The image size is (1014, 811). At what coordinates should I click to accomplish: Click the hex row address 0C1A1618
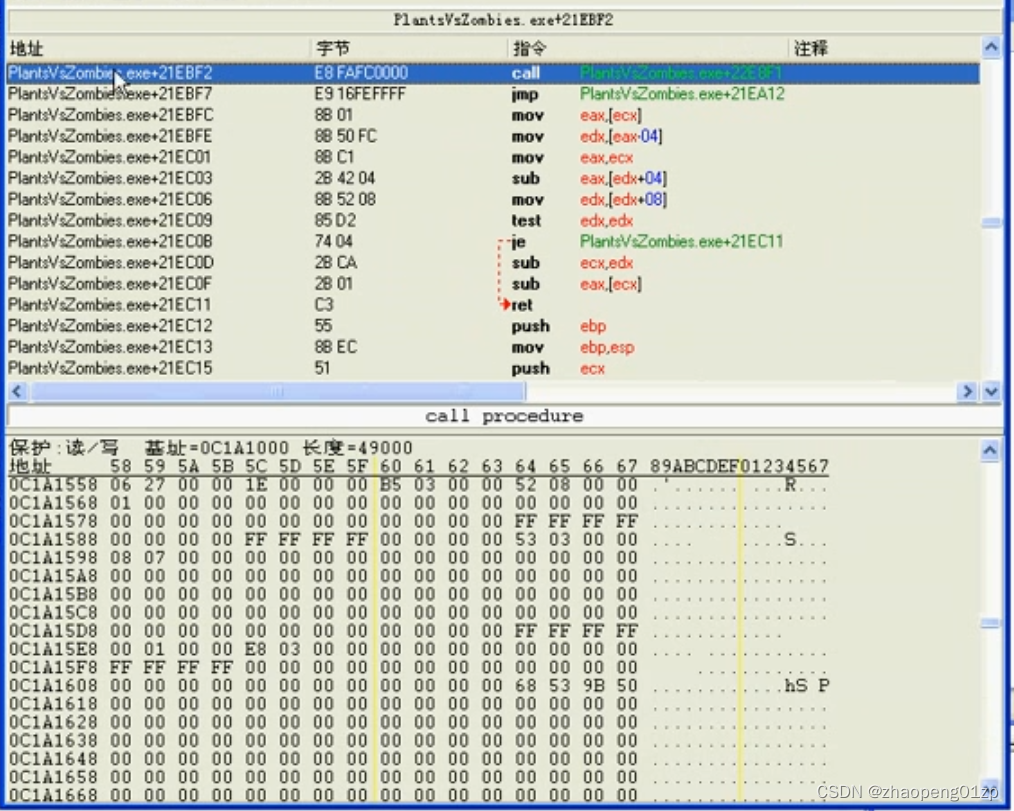click(53, 704)
